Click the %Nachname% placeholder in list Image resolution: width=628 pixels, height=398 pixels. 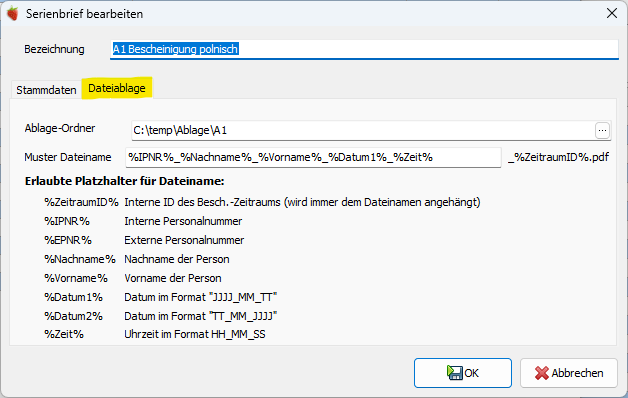coord(80,259)
